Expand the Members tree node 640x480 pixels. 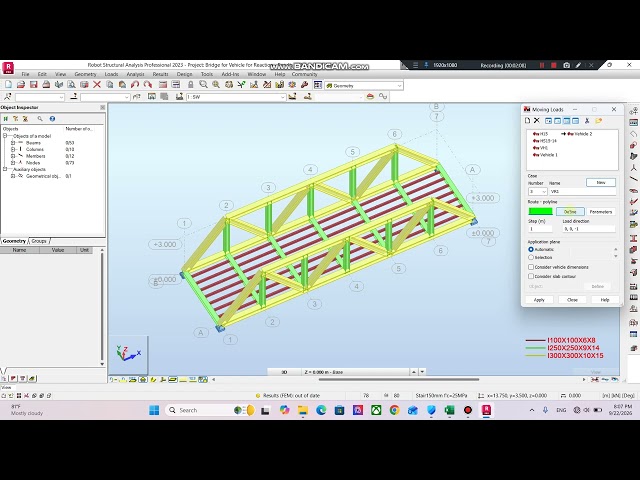[x=13, y=156]
